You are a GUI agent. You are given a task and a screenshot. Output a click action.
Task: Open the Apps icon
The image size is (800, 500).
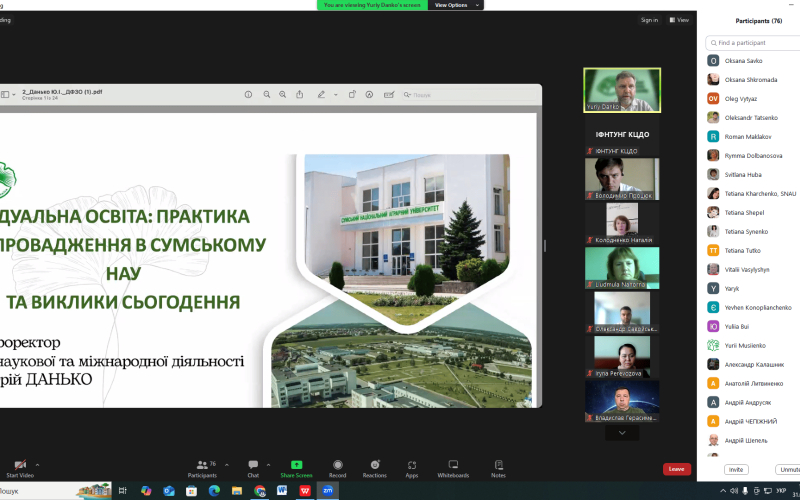point(412,465)
